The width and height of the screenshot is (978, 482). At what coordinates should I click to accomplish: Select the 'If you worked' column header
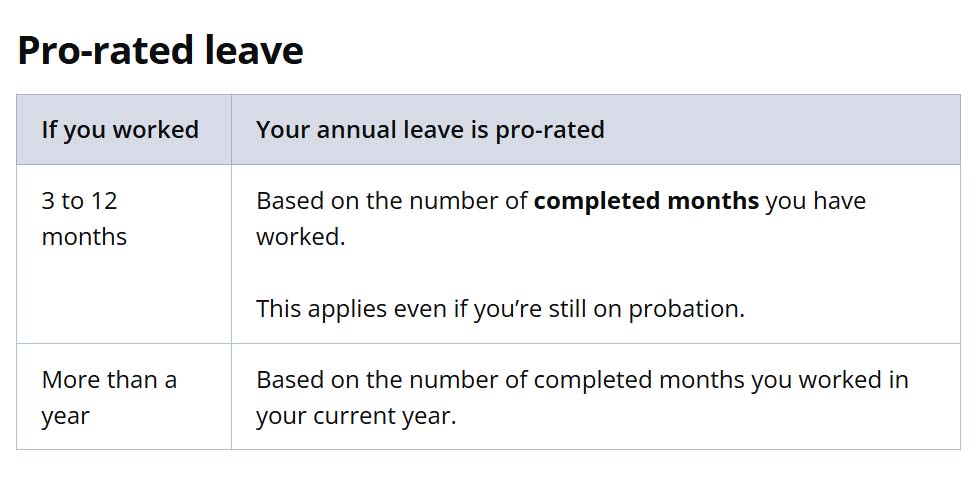click(120, 130)
